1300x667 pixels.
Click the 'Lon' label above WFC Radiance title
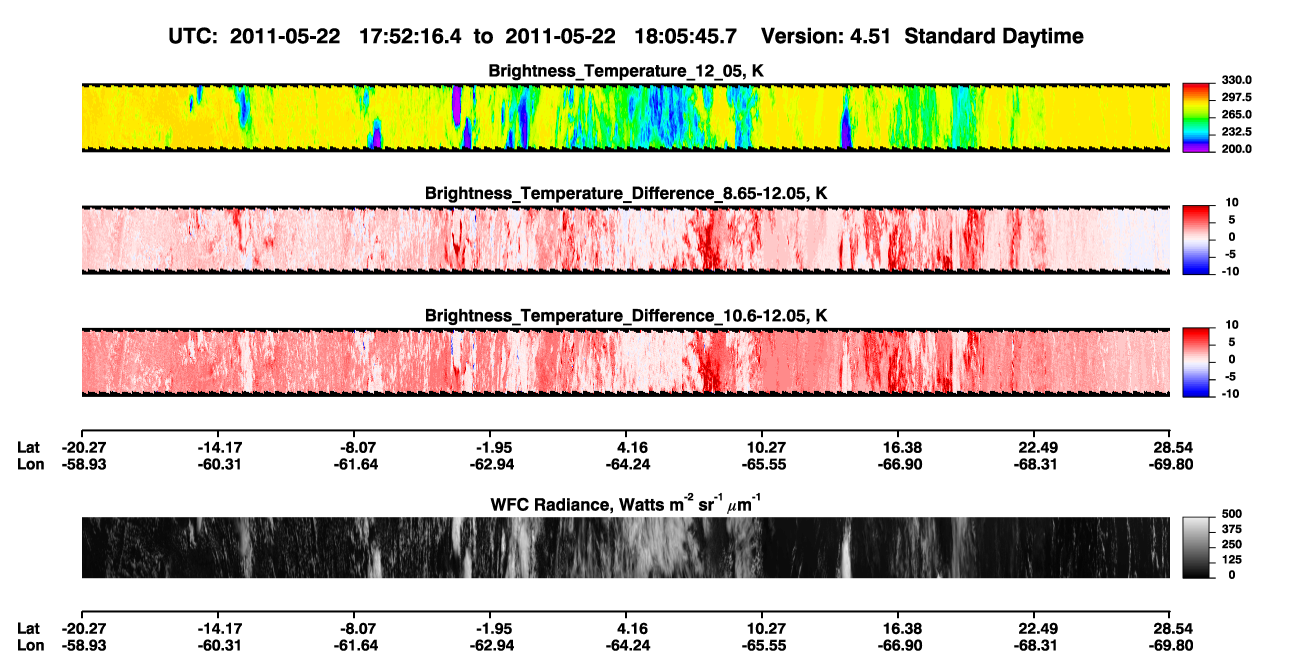click(x=29, y=464)
